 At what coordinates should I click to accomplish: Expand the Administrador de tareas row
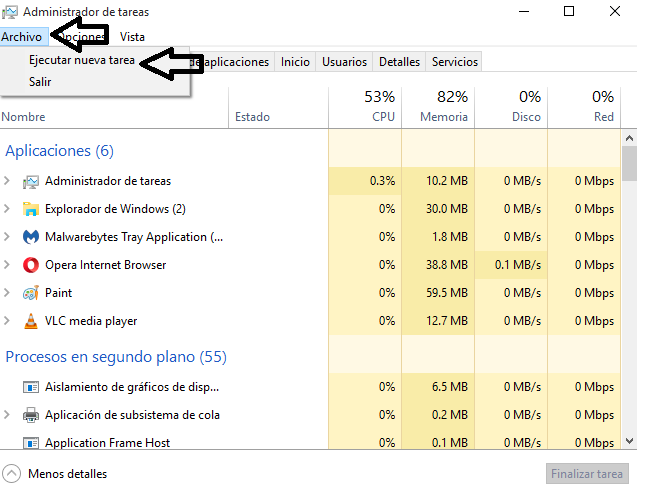tap(7, 181)
